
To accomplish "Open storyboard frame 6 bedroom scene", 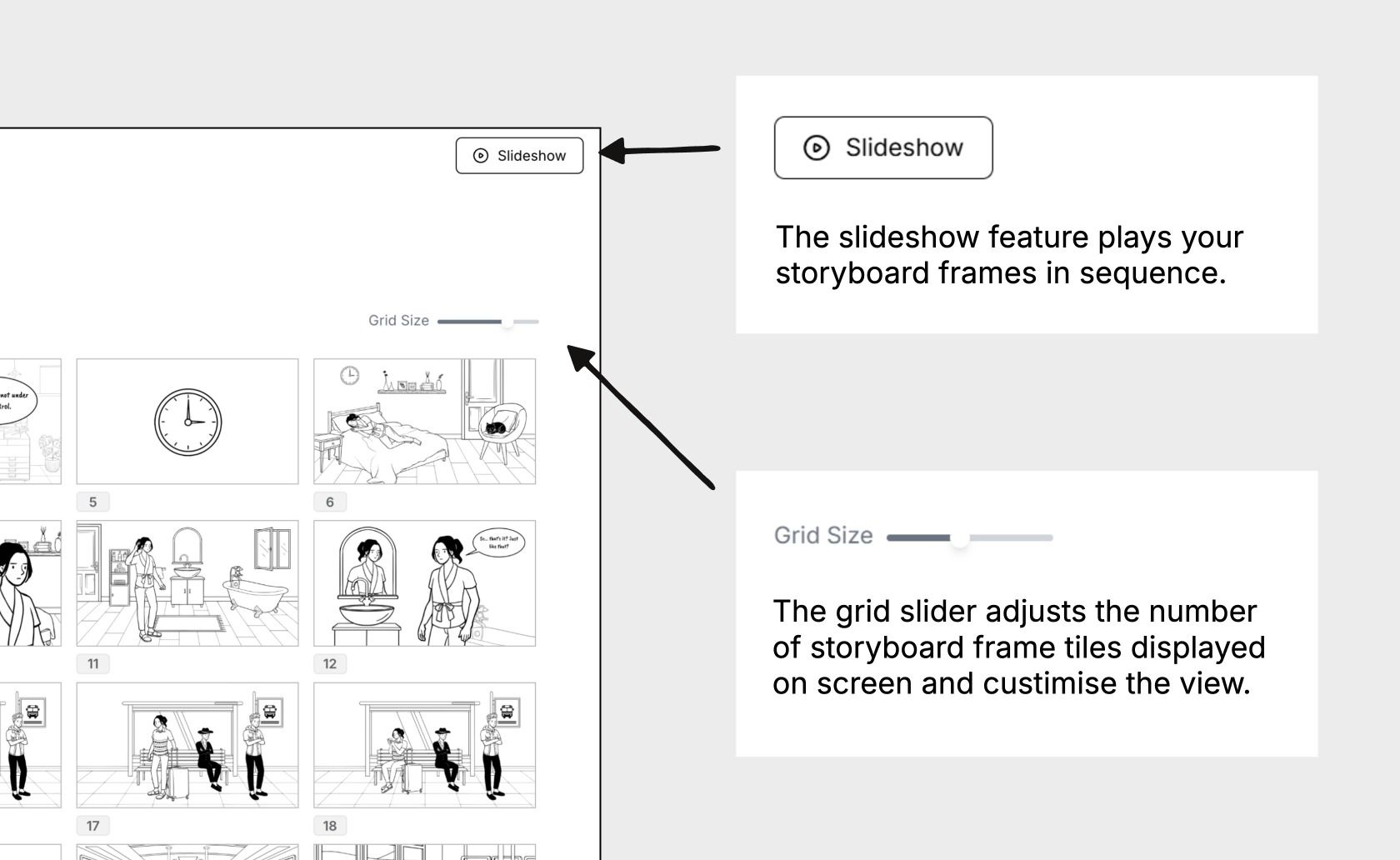I will click(x=424, y=422).
